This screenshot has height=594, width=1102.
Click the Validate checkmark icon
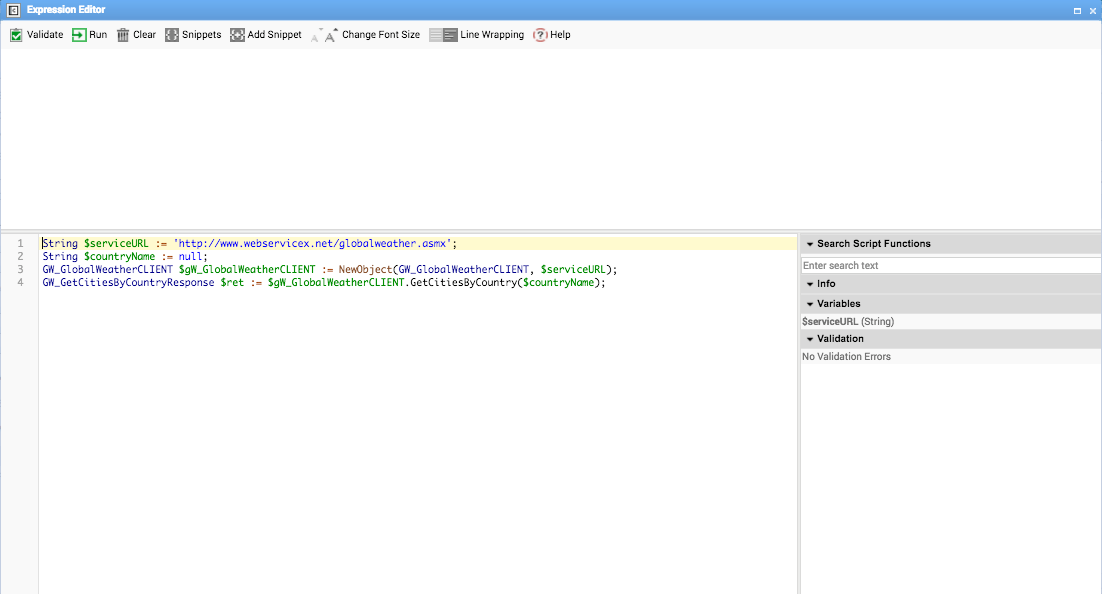coord(16,35)
